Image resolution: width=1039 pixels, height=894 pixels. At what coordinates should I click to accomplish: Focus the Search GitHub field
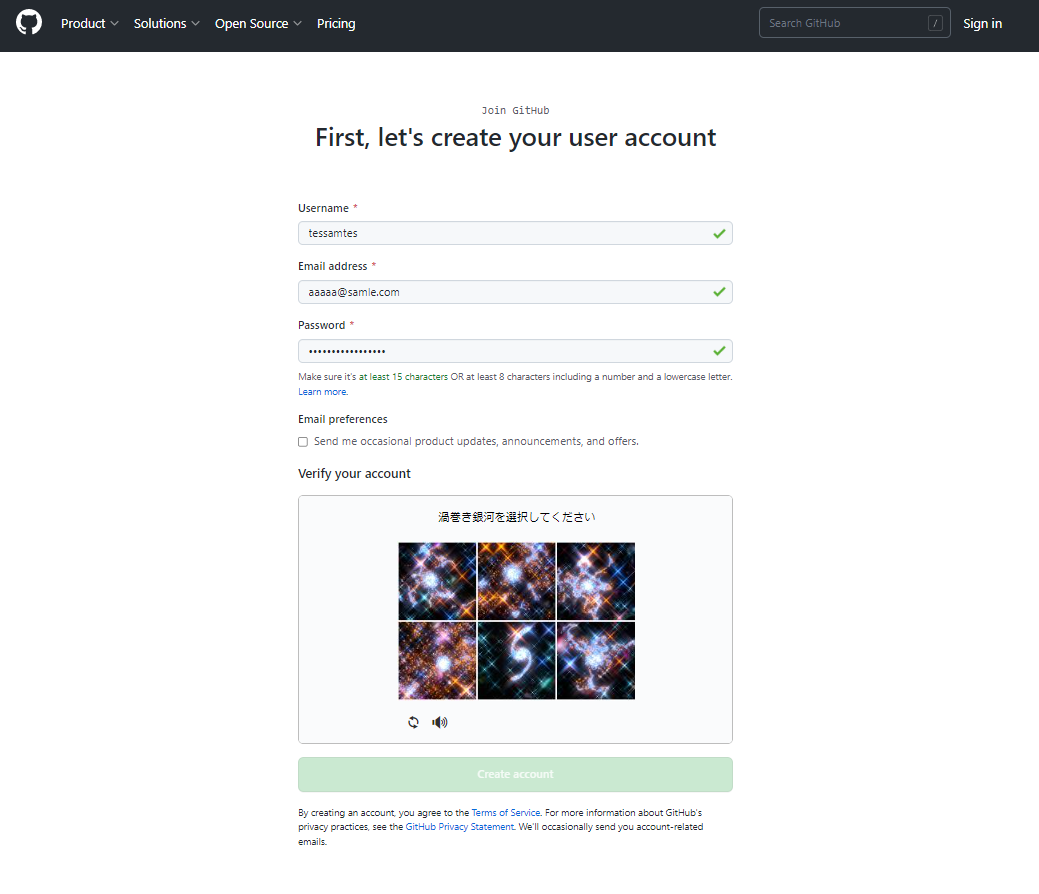[855, 23]
